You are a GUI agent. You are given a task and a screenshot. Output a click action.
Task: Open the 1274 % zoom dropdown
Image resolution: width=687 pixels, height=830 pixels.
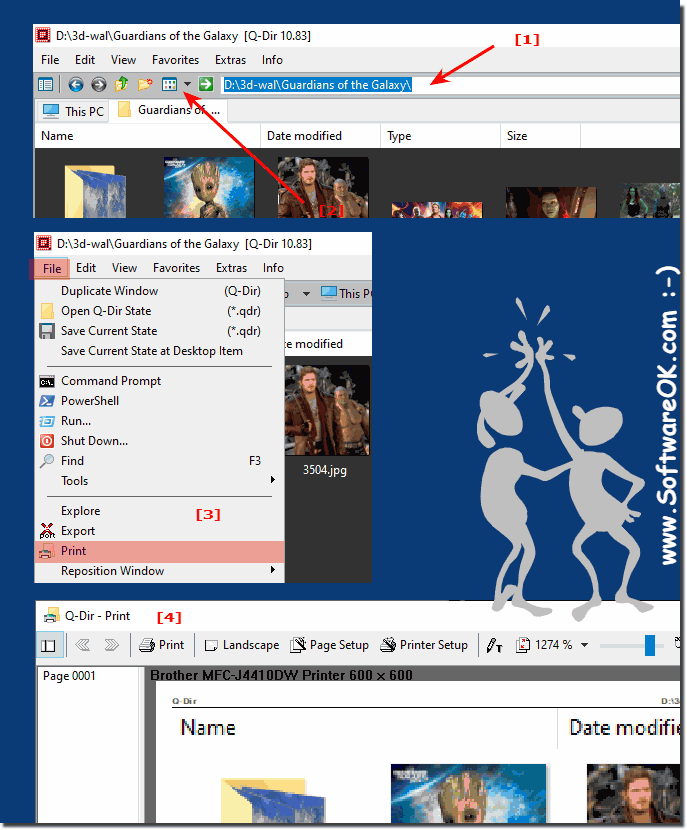584,645
